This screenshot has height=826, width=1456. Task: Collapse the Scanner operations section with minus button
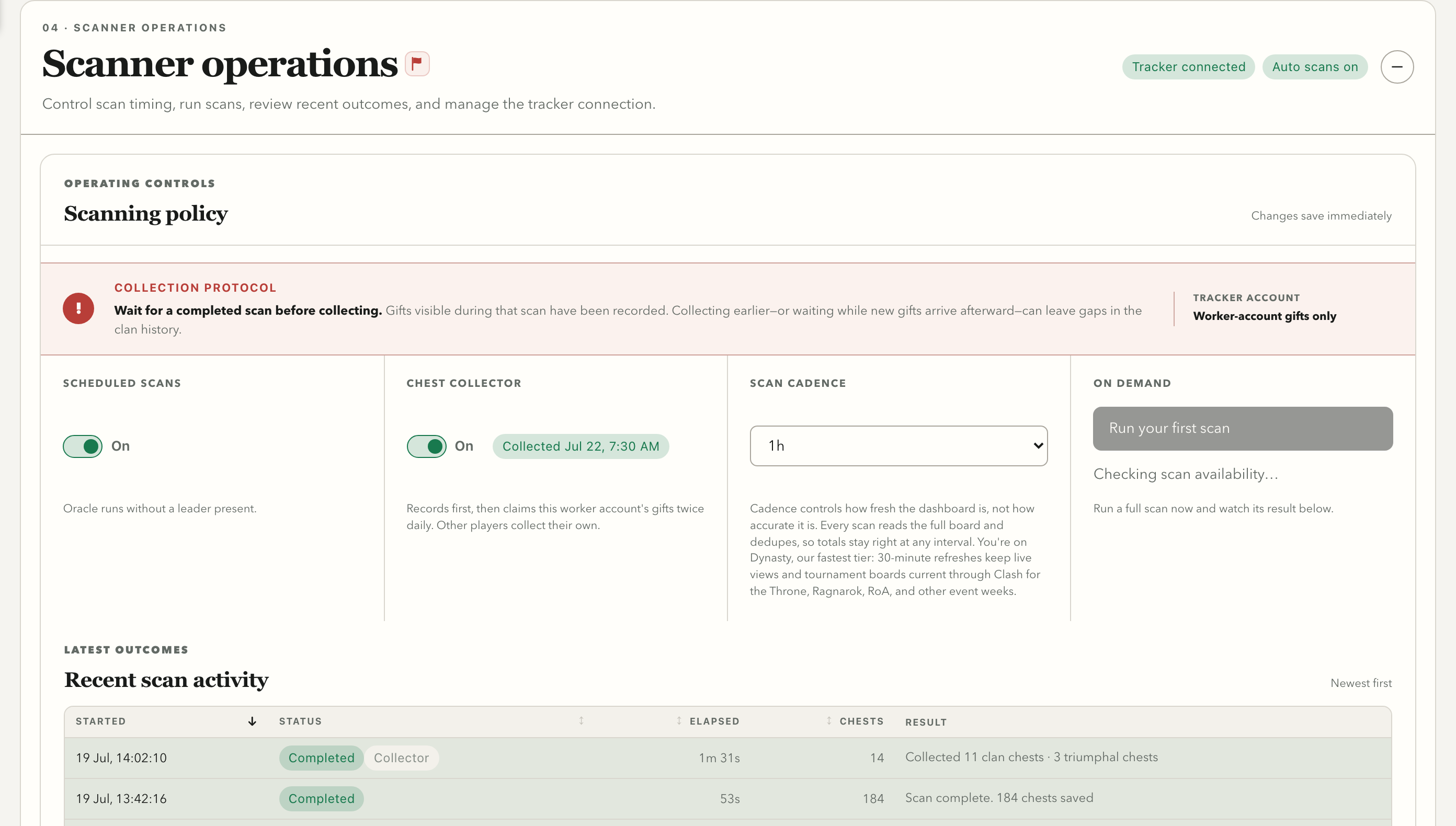(1396, 67)
